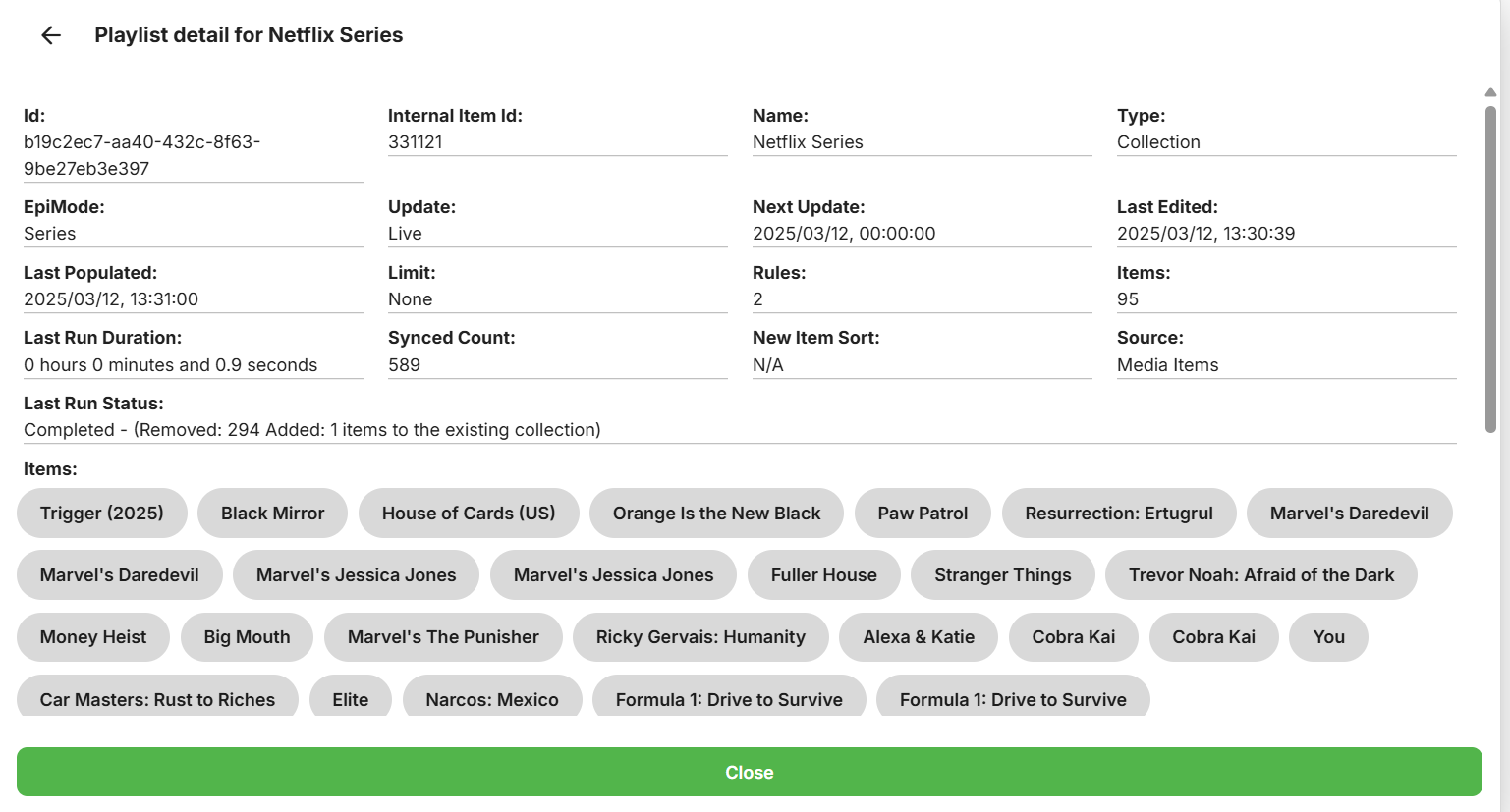Viewport: 1510px width, 812px height.
Task: Click the Internal Item Id value field
Action: (557, 142)
